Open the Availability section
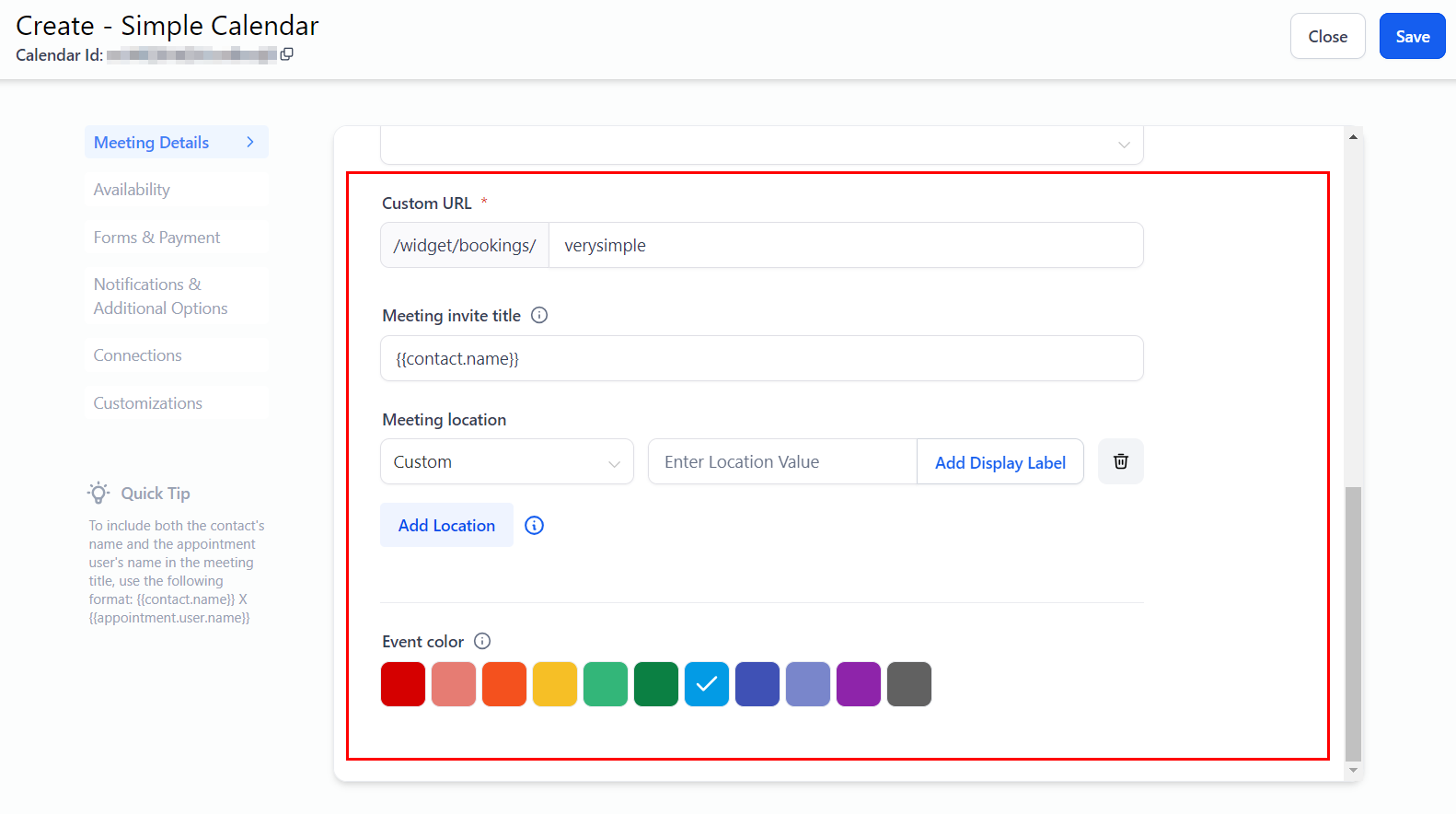Image resolution: width=1456 pixels, height=814 pixels. pos(132,190)
